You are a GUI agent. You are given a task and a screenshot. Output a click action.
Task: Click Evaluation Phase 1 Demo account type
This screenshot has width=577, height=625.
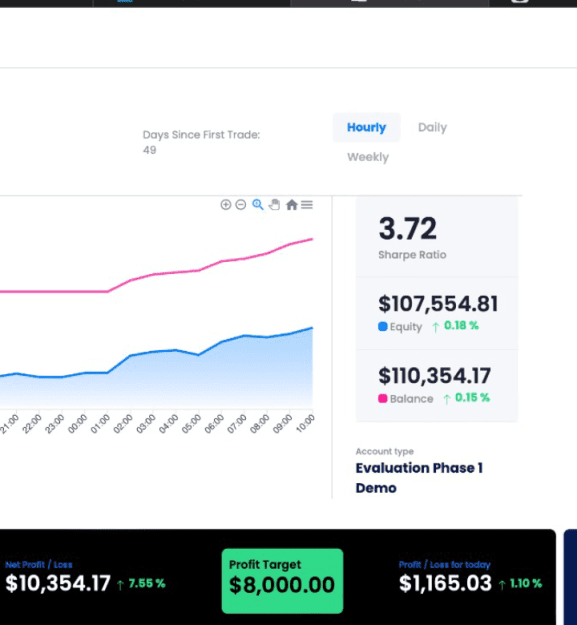[x=419, y=478]
